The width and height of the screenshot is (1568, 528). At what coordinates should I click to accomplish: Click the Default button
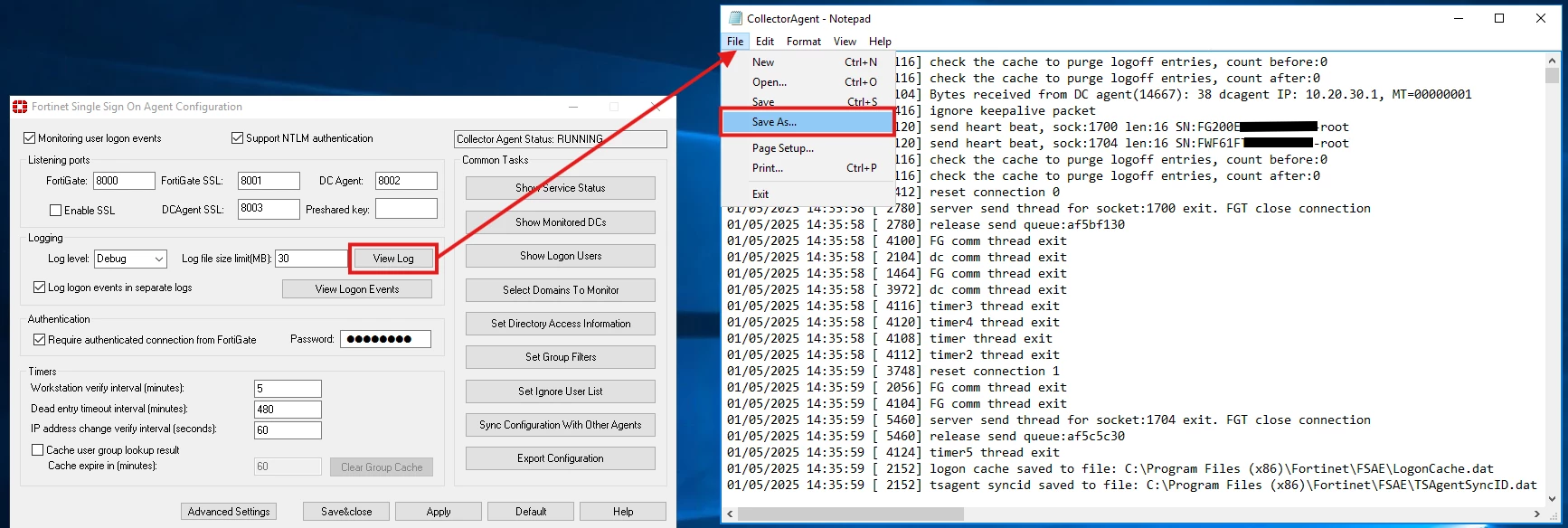click(x=531, y=512)
